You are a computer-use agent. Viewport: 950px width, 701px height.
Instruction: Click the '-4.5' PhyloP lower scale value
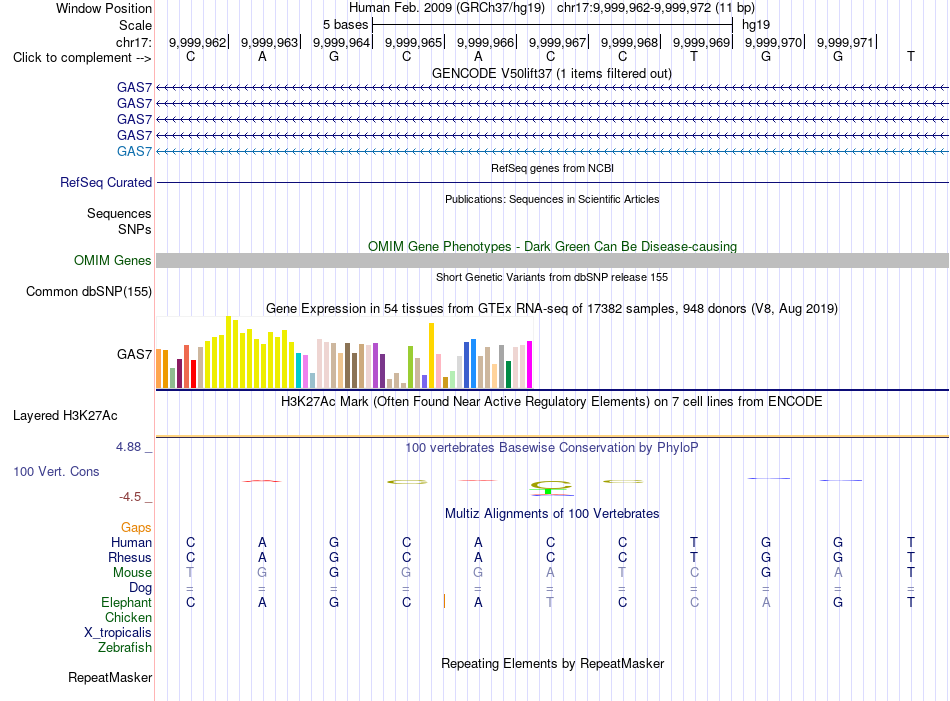tap(130, 497)
